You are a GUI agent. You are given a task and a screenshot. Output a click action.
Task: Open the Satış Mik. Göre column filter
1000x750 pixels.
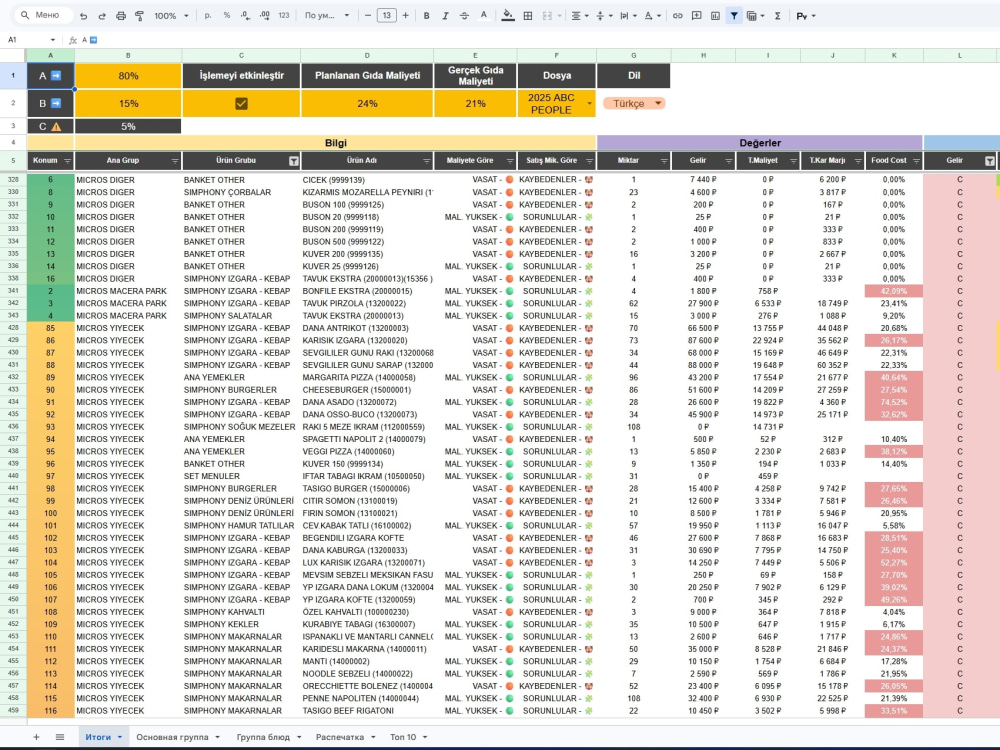(589, 161)
